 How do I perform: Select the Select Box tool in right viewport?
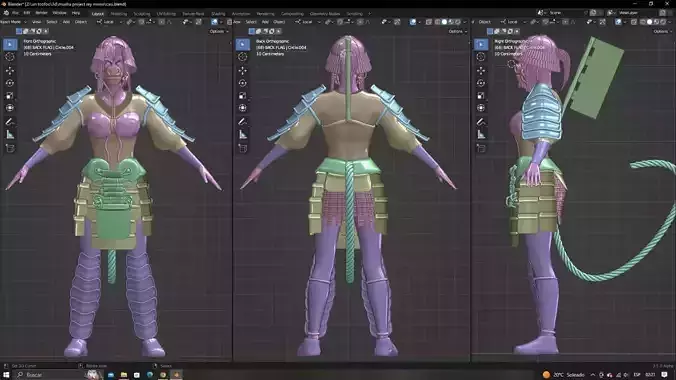click(481, 44)
